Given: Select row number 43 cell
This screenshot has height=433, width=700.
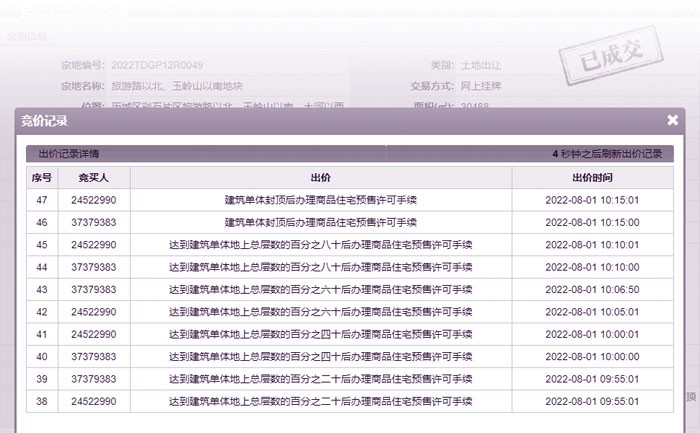Looking at the screenshot, I should tap(42, 289).
